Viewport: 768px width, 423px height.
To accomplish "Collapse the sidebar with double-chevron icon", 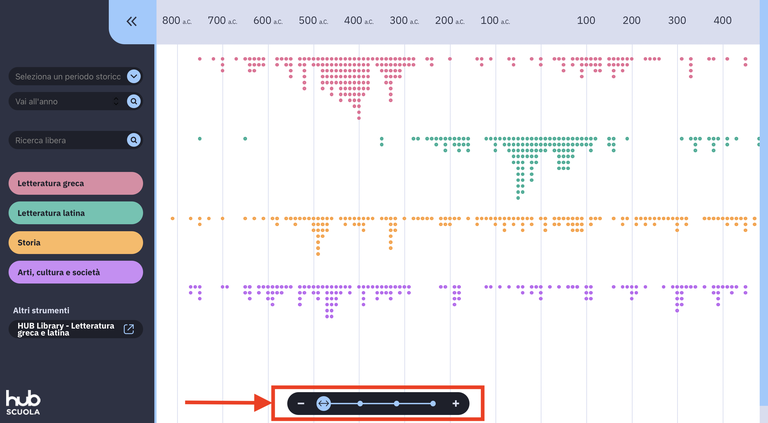I will (131, 21).
